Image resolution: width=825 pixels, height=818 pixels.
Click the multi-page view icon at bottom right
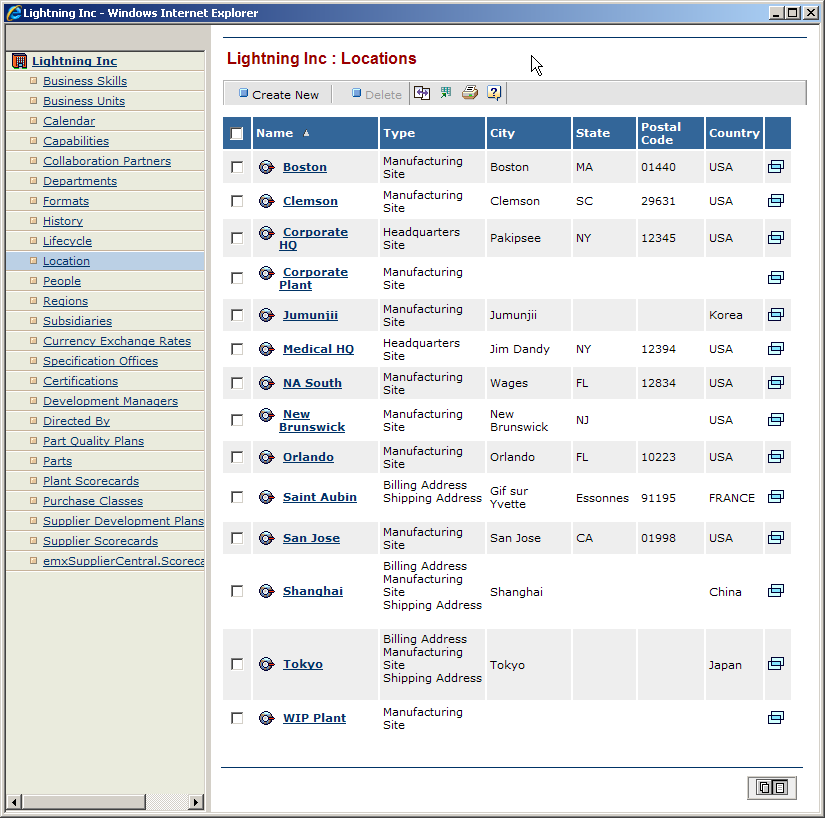[772, 787]
